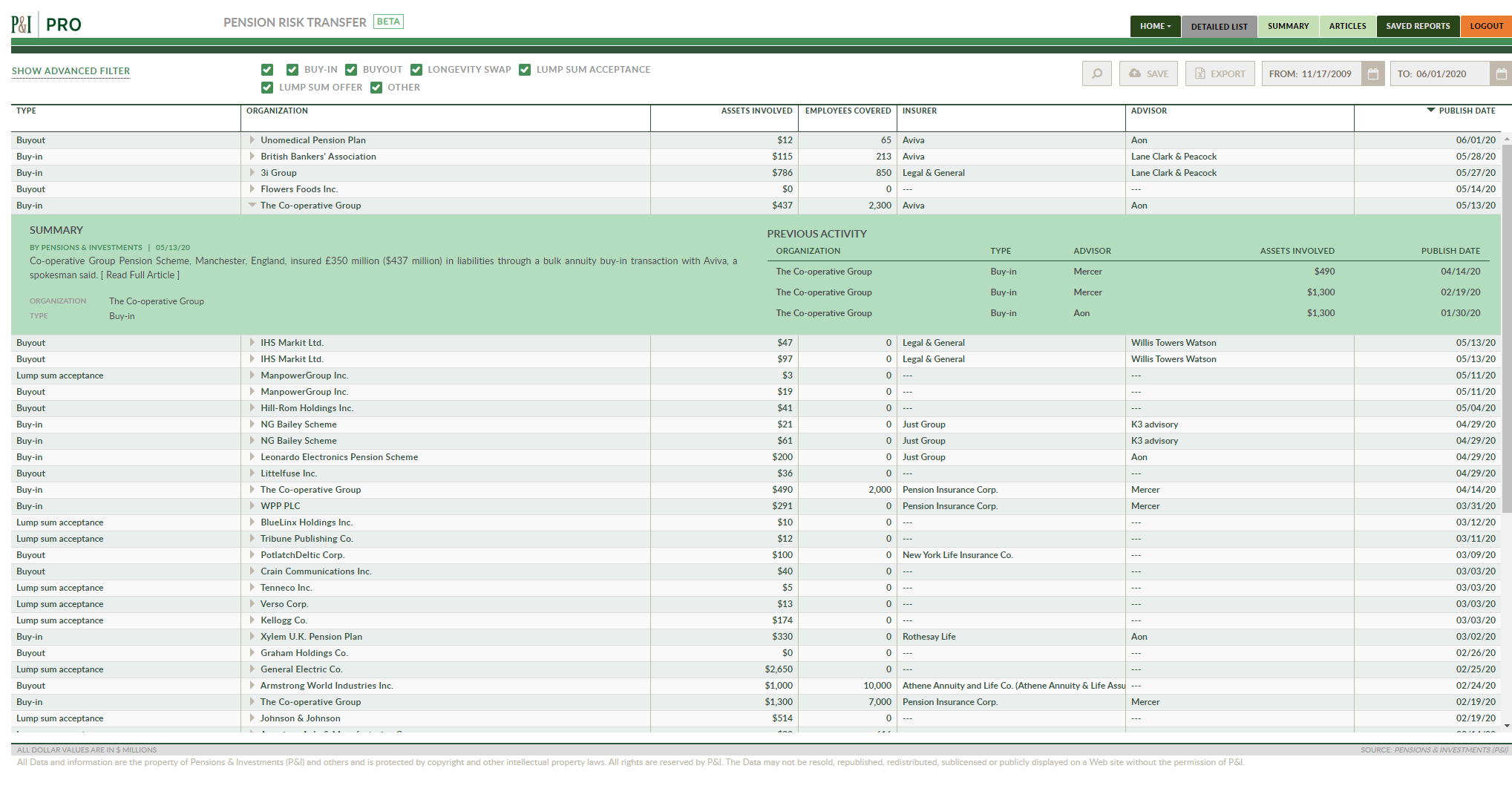Open the TO date calendar icon
This screenshot has height=800, width=1512.
[1500, 73]
